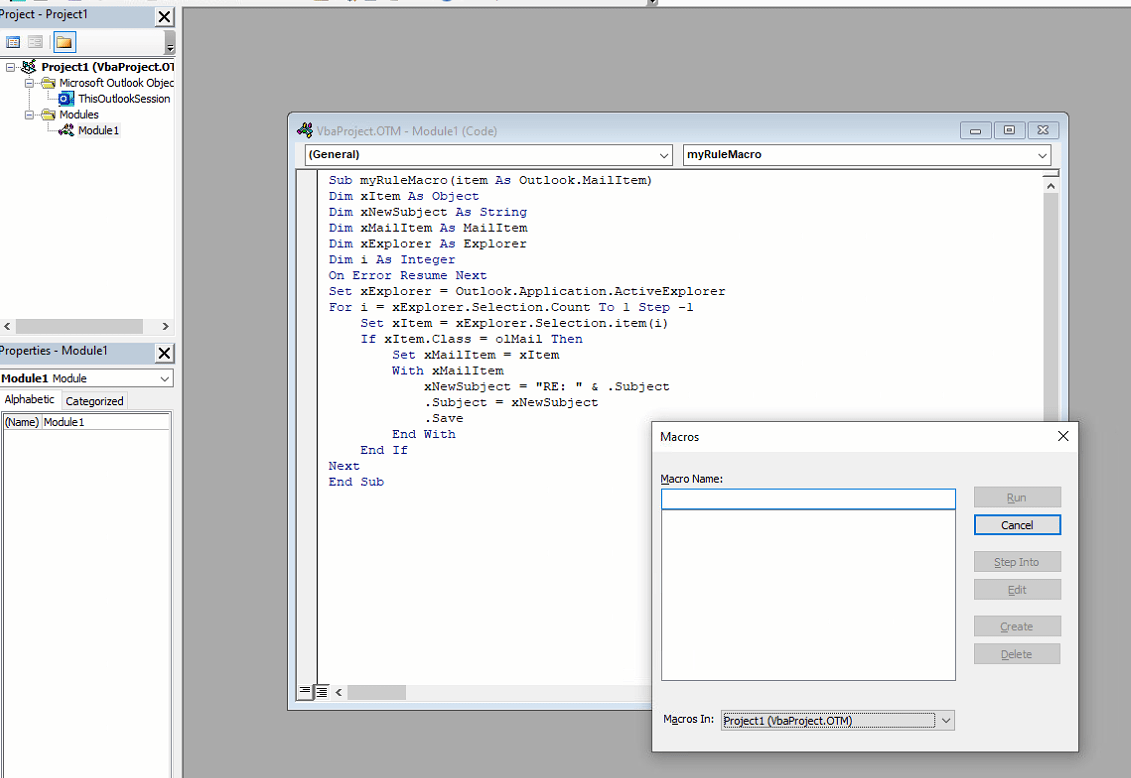Screen dimensions: 1131x778
Task: Cancel the Macros dialog
Action: tap(1017, 525)
